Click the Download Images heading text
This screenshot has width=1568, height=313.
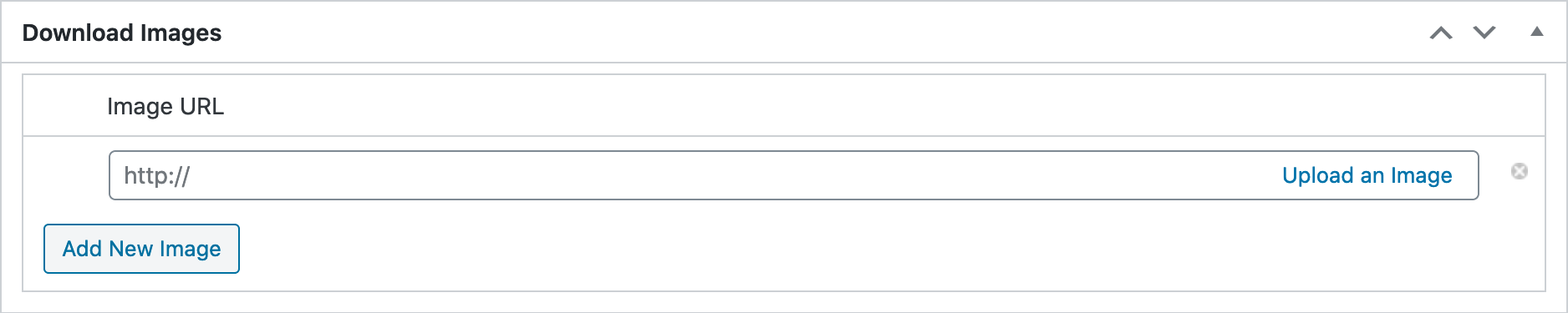click(x=122, y=33)
